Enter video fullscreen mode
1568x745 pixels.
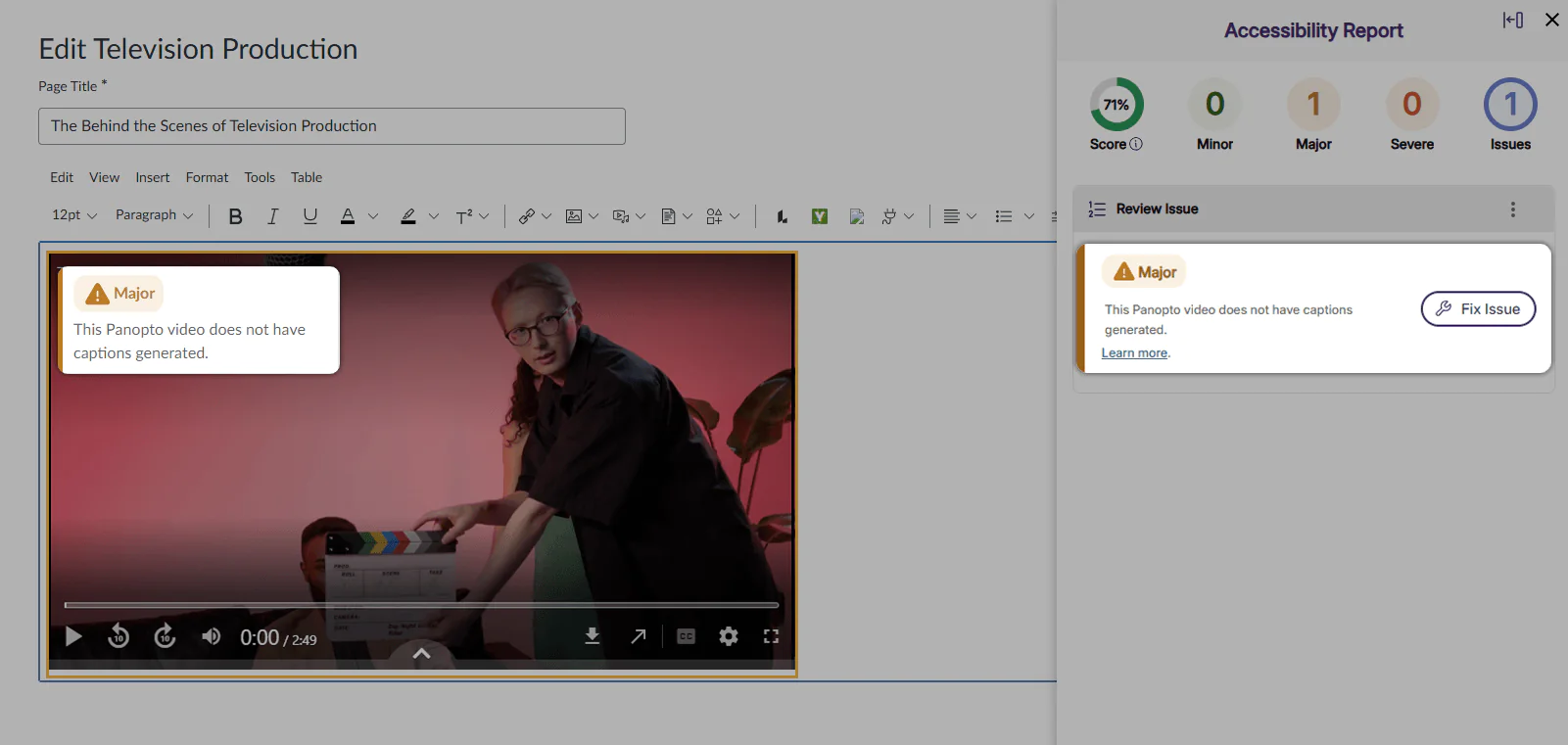coord(771,636)
